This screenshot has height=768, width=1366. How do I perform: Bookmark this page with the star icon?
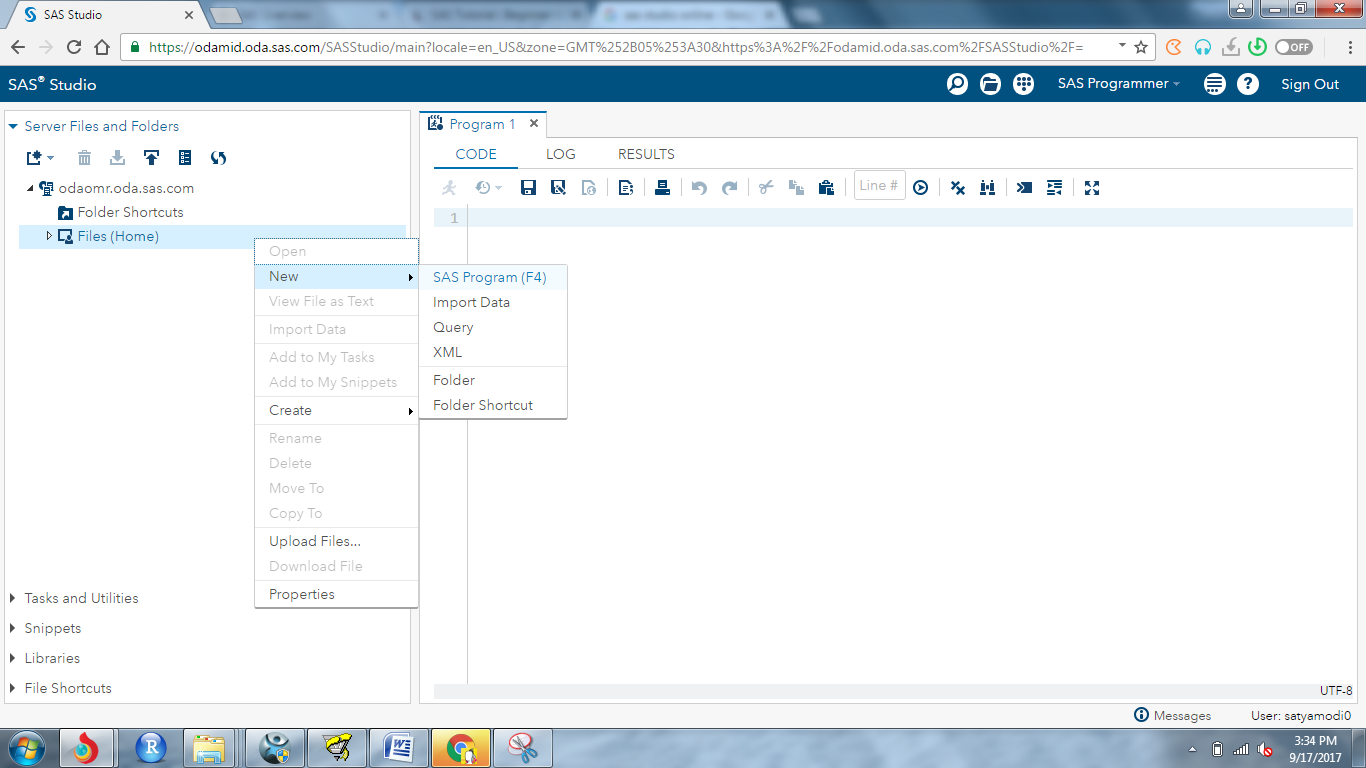1141,47
